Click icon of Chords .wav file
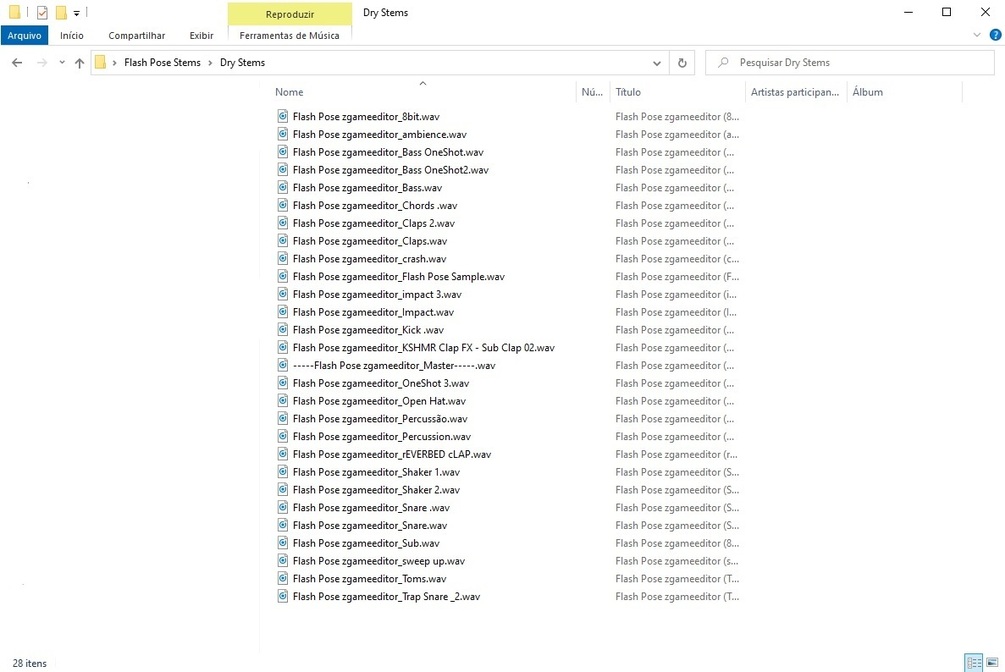Viewport: 1005px width, 672px height. [x=282, y=205]
